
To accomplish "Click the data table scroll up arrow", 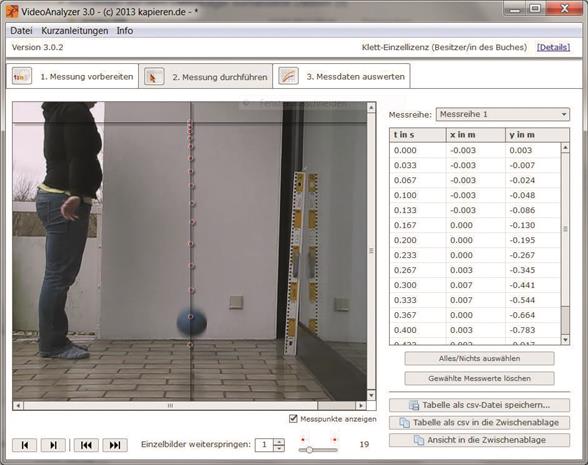I will [x=565, y=148].
